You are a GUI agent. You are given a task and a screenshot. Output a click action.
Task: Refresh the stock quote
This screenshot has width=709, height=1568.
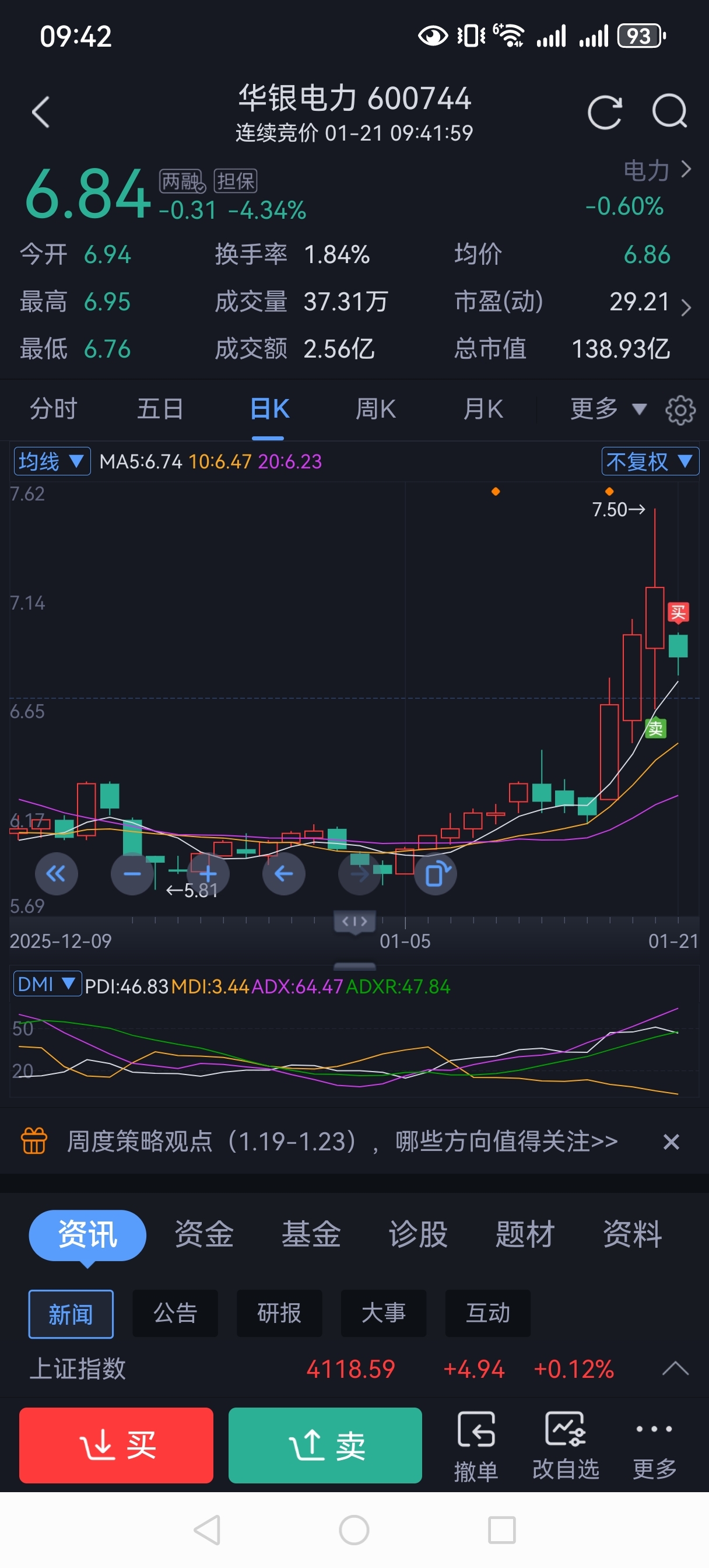pyautogui.click(x=605, y=113)
